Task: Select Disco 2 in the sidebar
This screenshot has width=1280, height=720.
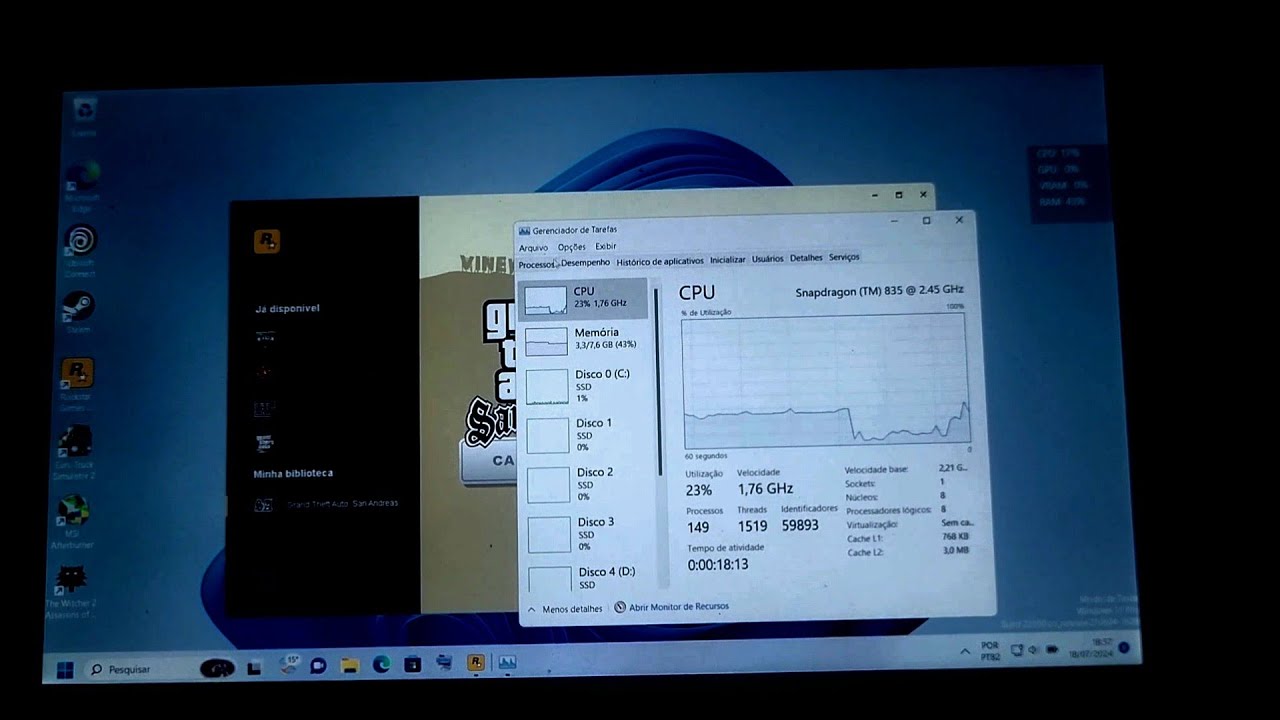Action: [588, 484]
